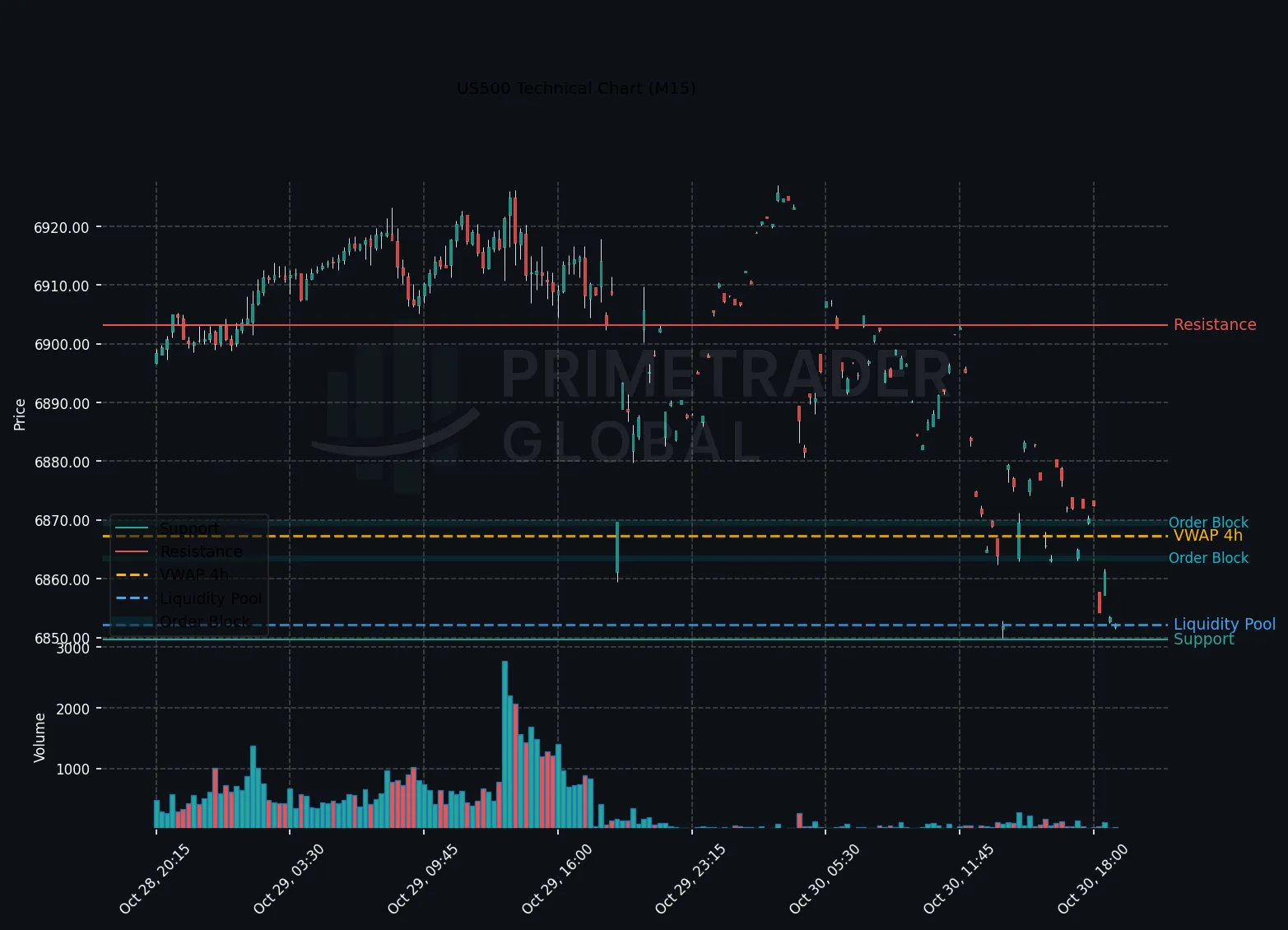Select the 6910.00 price axis label
The width and height of the screenshot is (1288, 930).
pyautogui.click(x=62, y=286)
